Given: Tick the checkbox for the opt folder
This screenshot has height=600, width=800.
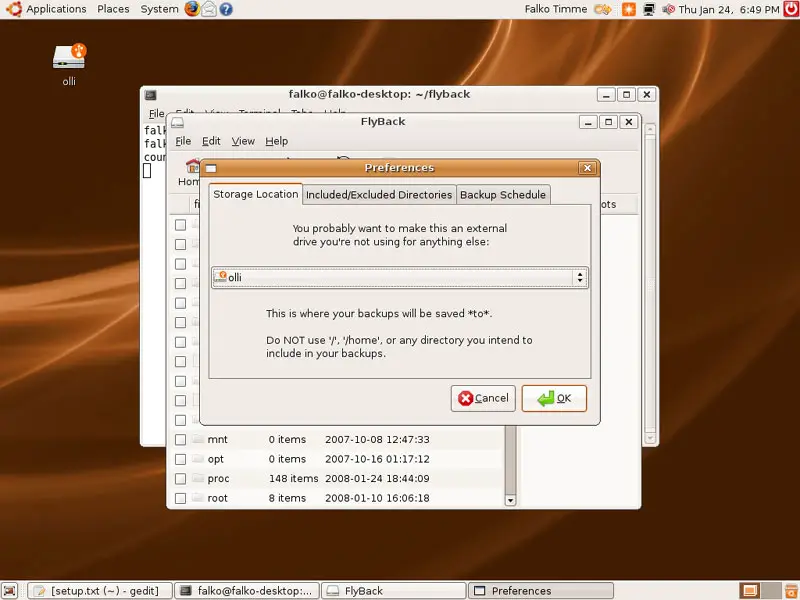Looking at the screenshot, I should [180, 459].
